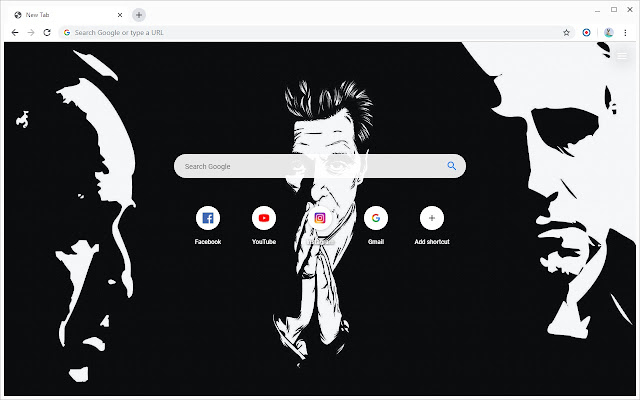The height and width of the screenshot is (400, 640).
Task: Close the browser window
Action: [630, 9]
